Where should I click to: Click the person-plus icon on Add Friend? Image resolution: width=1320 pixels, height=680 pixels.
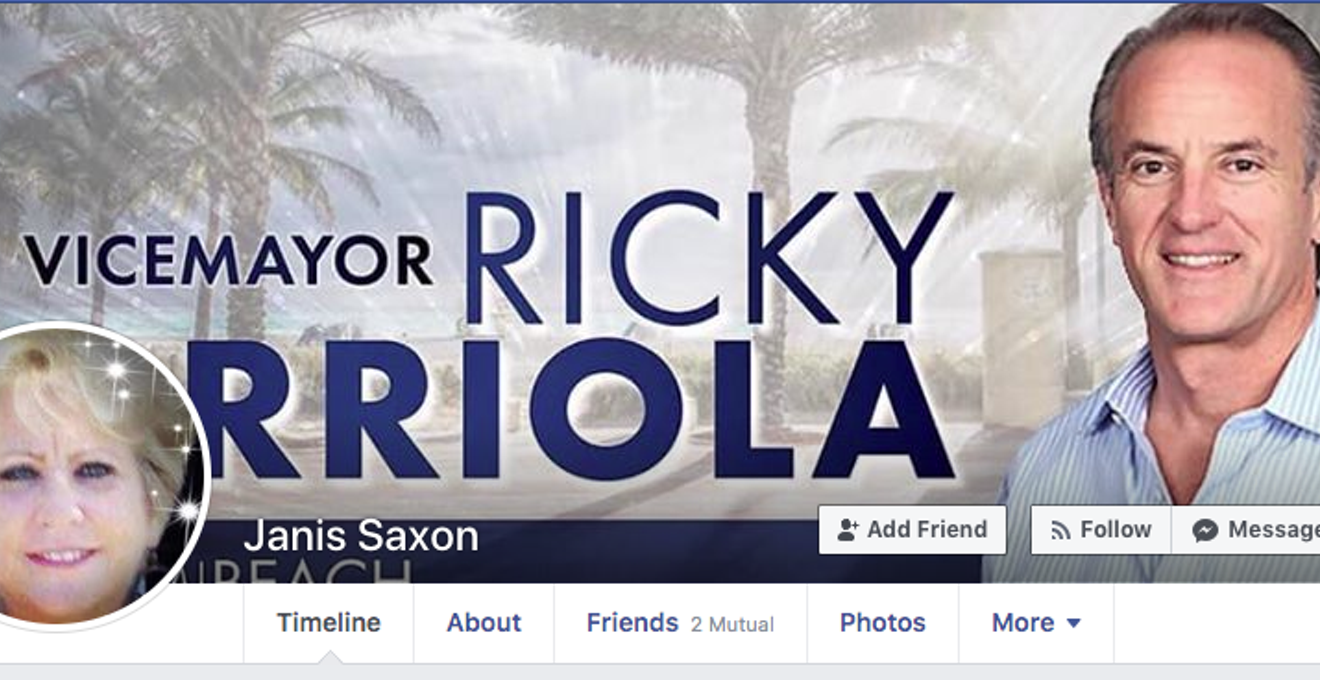[x=848, y=530]
